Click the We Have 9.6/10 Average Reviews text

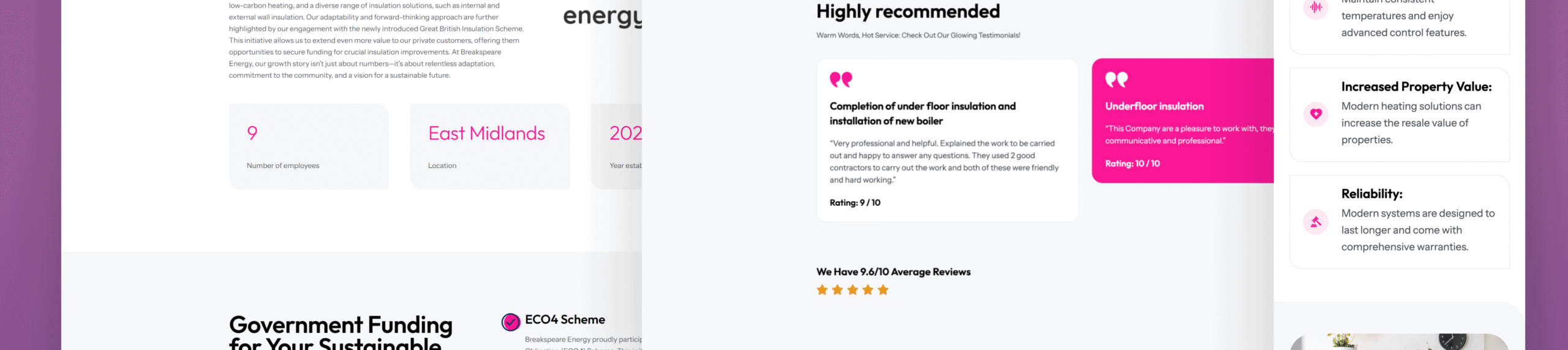point(893,272)
